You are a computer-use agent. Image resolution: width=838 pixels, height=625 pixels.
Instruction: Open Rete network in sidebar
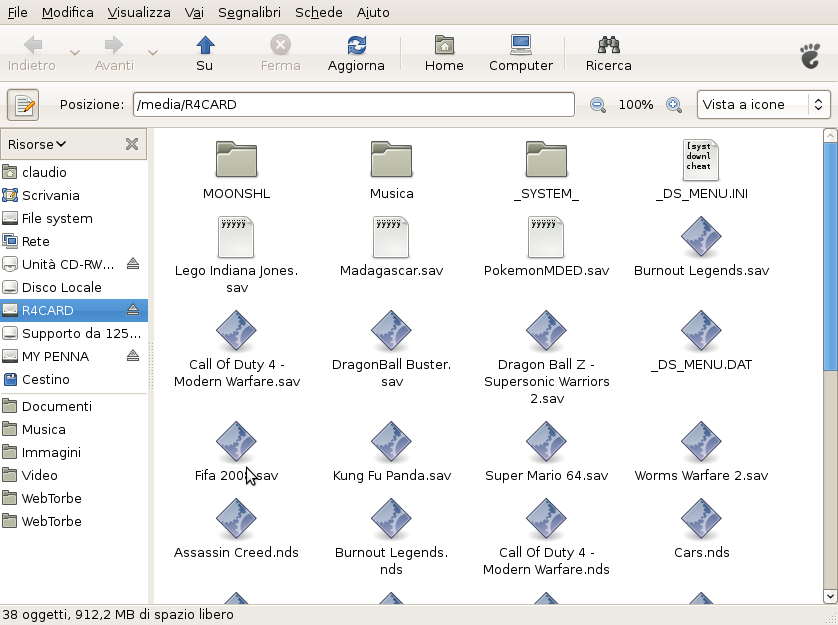click(74, 241)
